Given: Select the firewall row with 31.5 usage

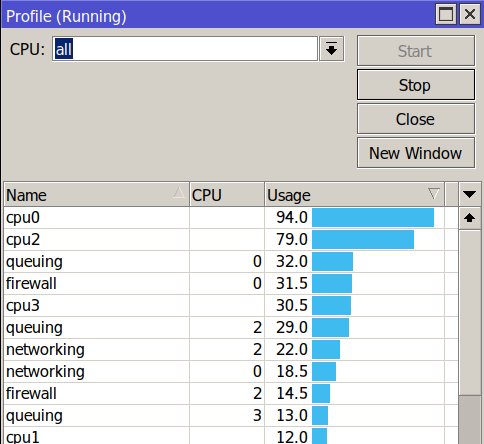Looking at the screenshot, I should pos(231,284).
